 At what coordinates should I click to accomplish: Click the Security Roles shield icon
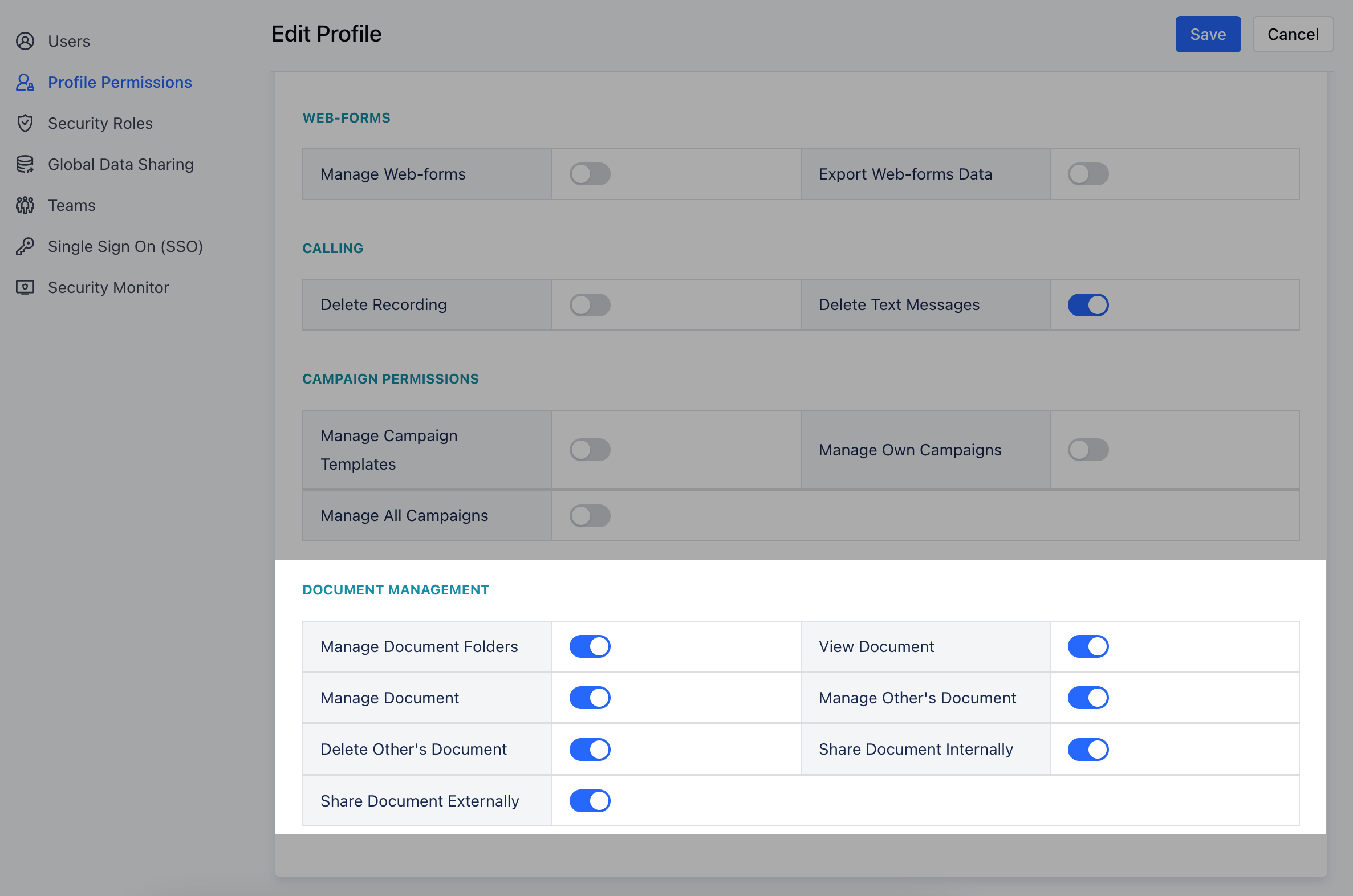tap(25, 123)
